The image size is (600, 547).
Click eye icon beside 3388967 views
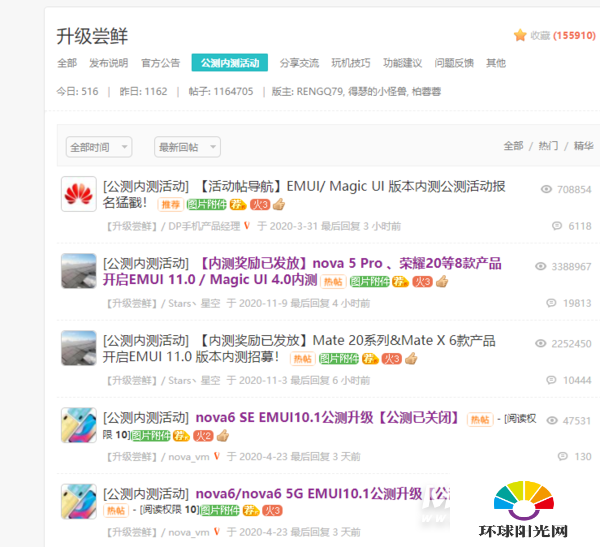coord(541,266)
